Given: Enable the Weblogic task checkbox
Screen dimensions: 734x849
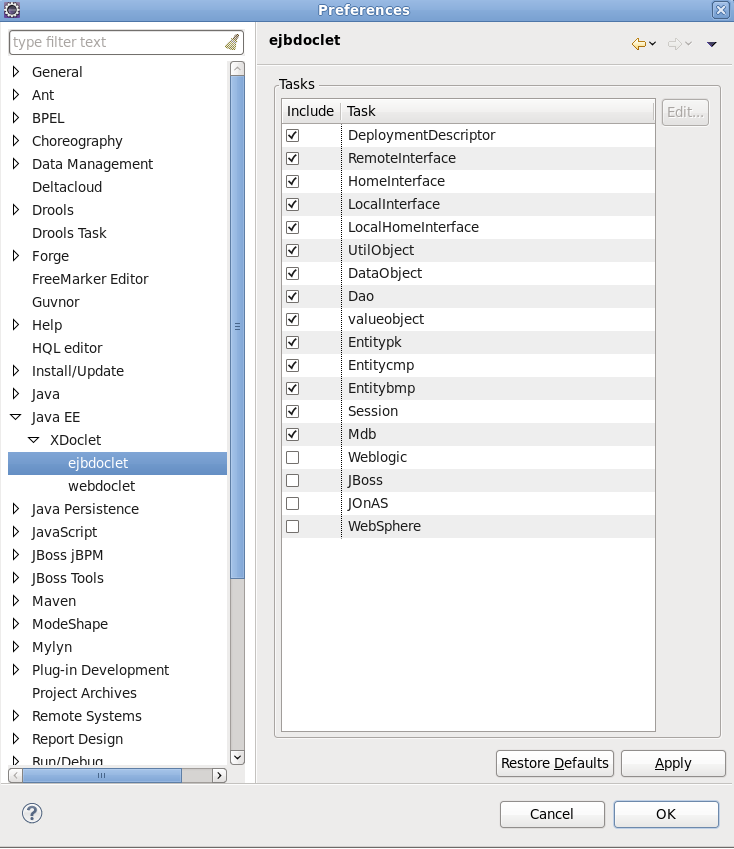Looking at the screenshot, I should pos(293,457).
